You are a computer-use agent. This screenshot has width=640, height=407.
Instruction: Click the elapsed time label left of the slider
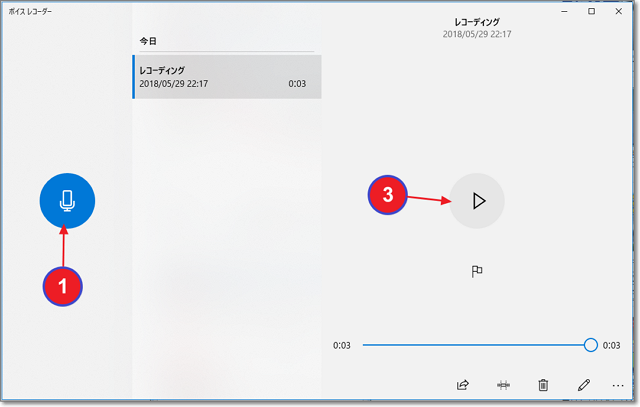[341, 345]
